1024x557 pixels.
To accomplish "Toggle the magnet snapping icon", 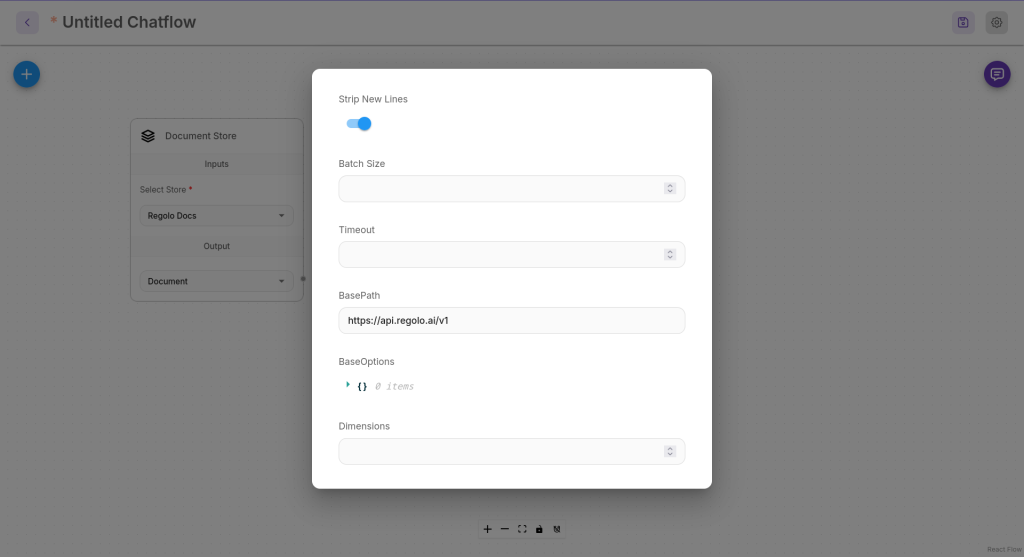I will [556, 529].
